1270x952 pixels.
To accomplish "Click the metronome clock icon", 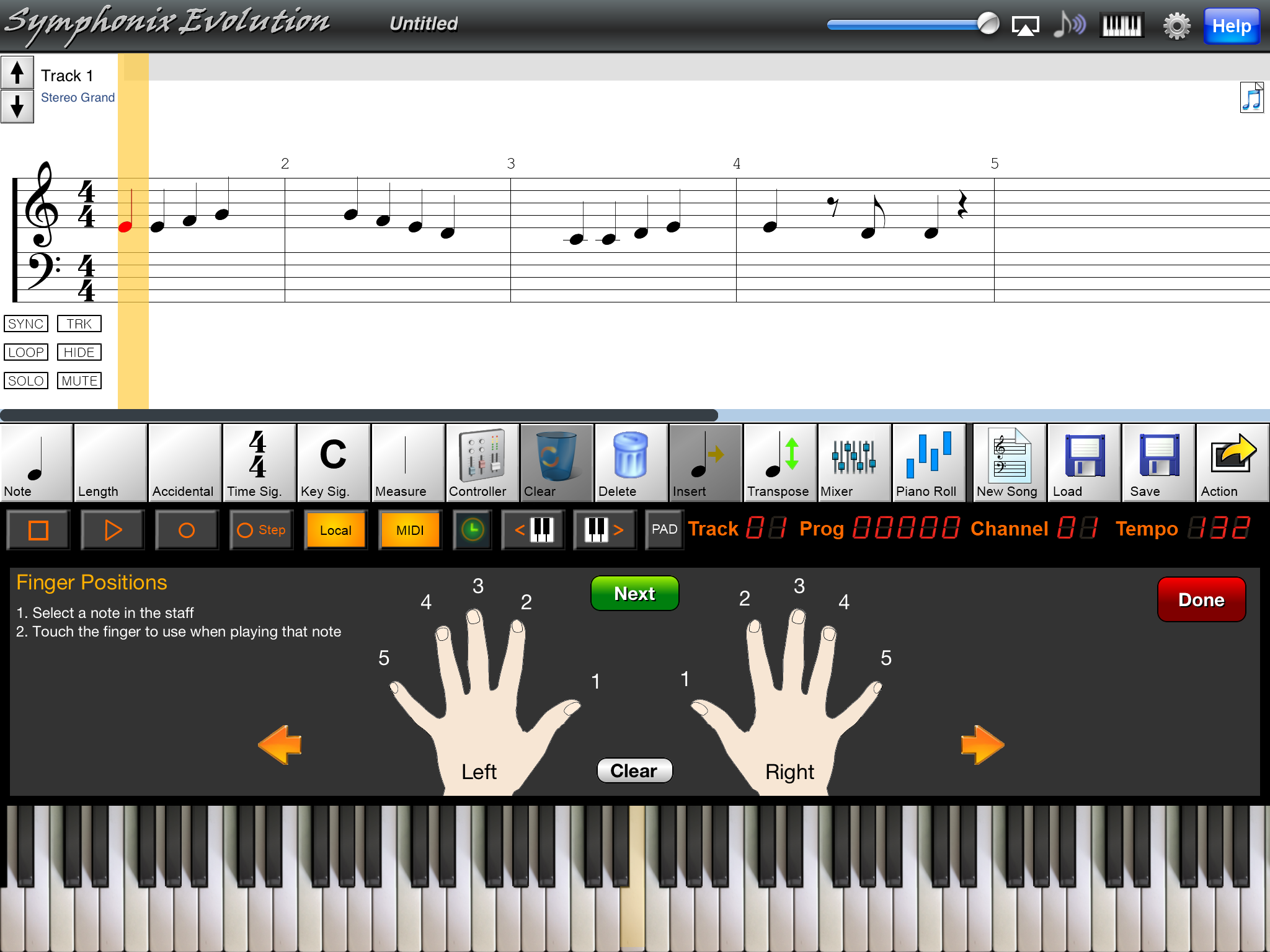I will click(473, 530).
